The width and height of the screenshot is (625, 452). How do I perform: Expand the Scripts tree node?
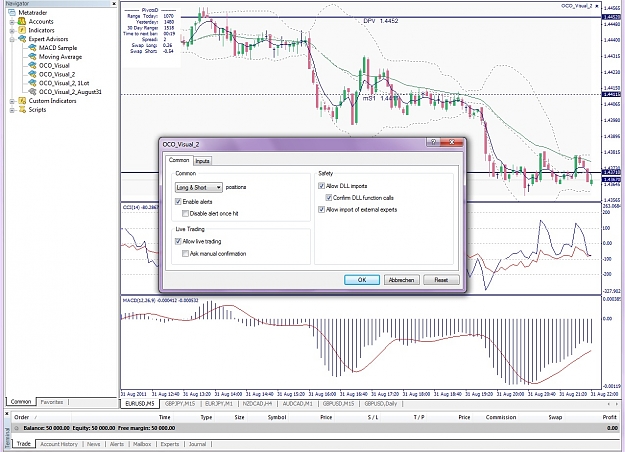(x=12, y=110)
